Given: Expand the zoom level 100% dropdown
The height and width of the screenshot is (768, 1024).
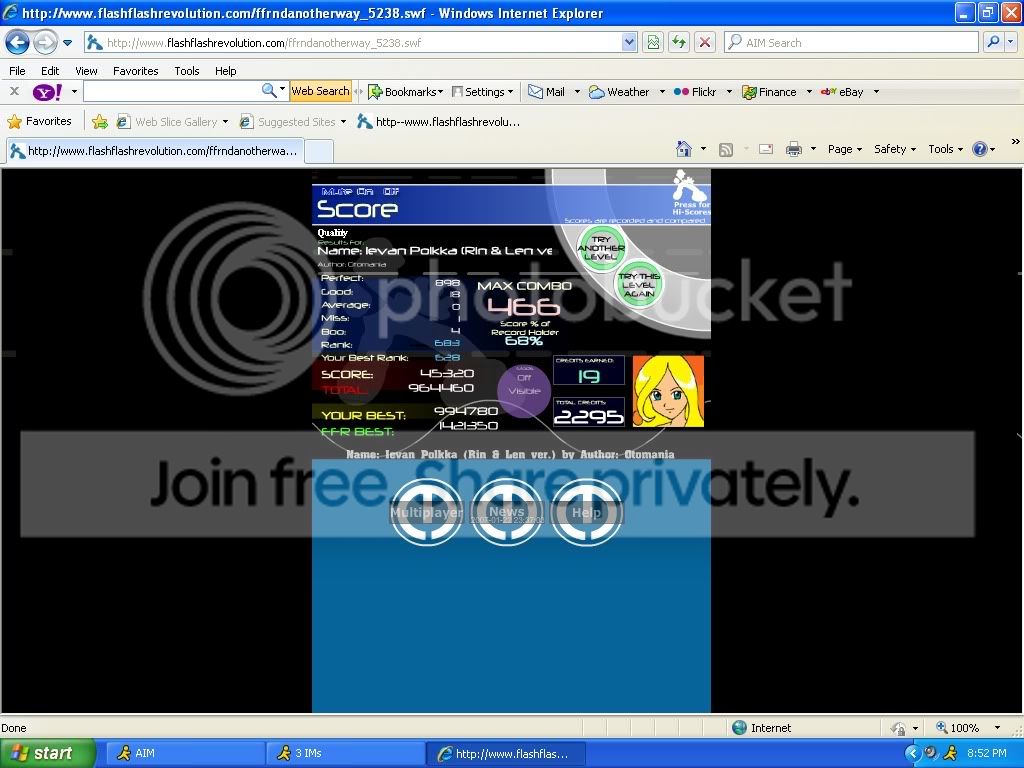Looking at the screenshot, I should pos(996,728).
